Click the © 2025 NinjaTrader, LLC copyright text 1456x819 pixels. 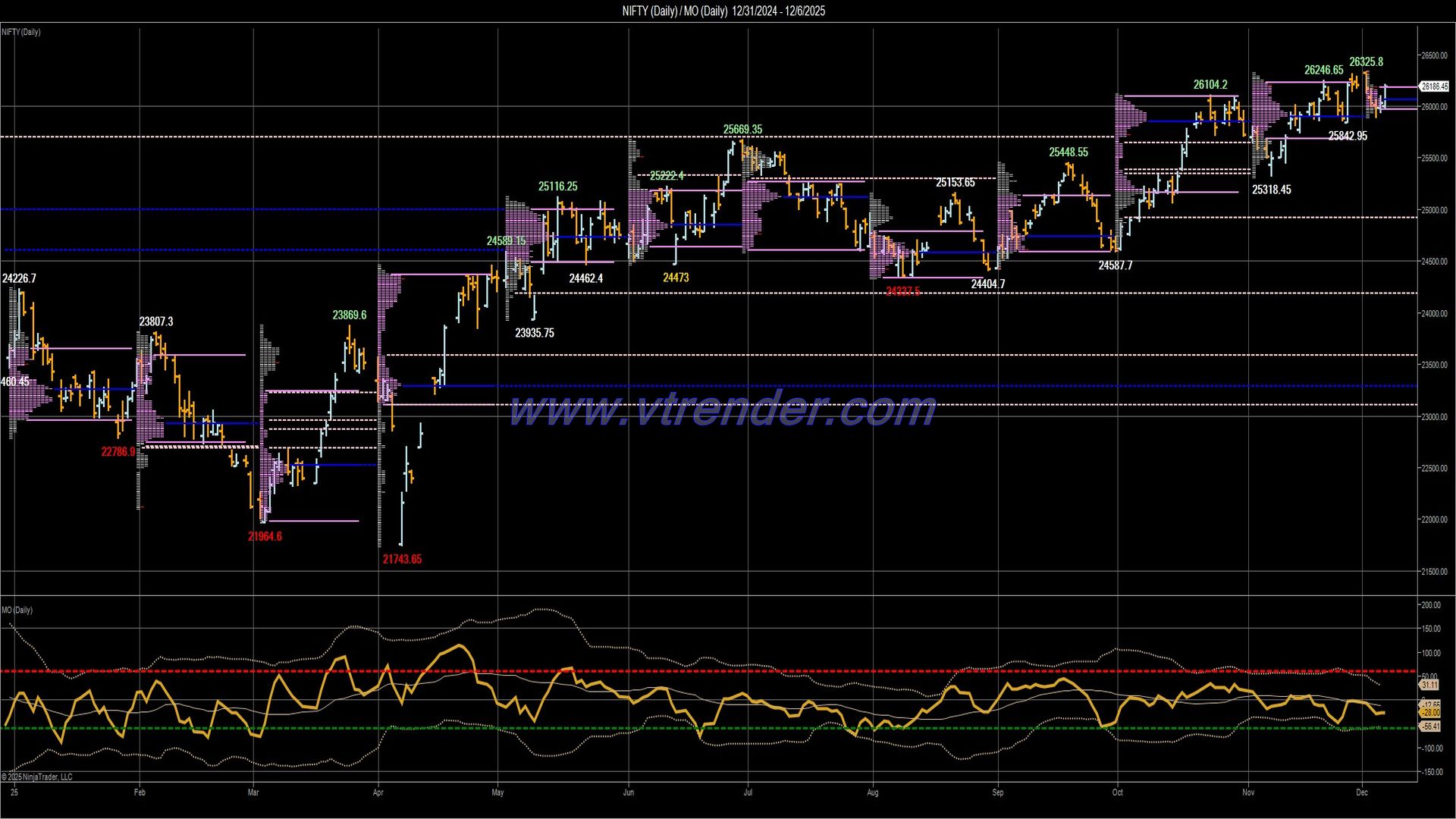pyautogui.click(x=36, y=777)
